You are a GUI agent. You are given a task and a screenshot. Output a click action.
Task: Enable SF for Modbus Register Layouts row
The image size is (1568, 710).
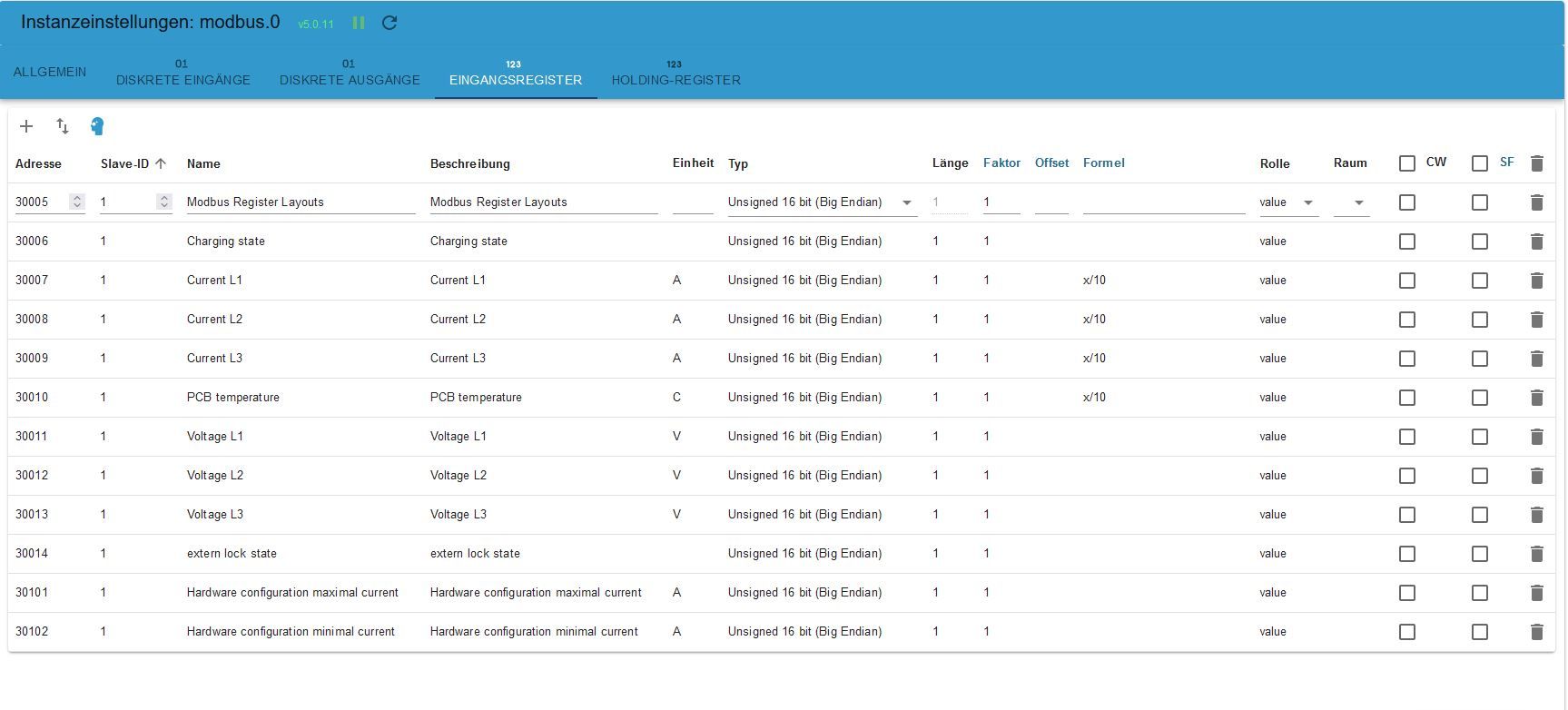pyautogui.click(x=1480, y=202)
